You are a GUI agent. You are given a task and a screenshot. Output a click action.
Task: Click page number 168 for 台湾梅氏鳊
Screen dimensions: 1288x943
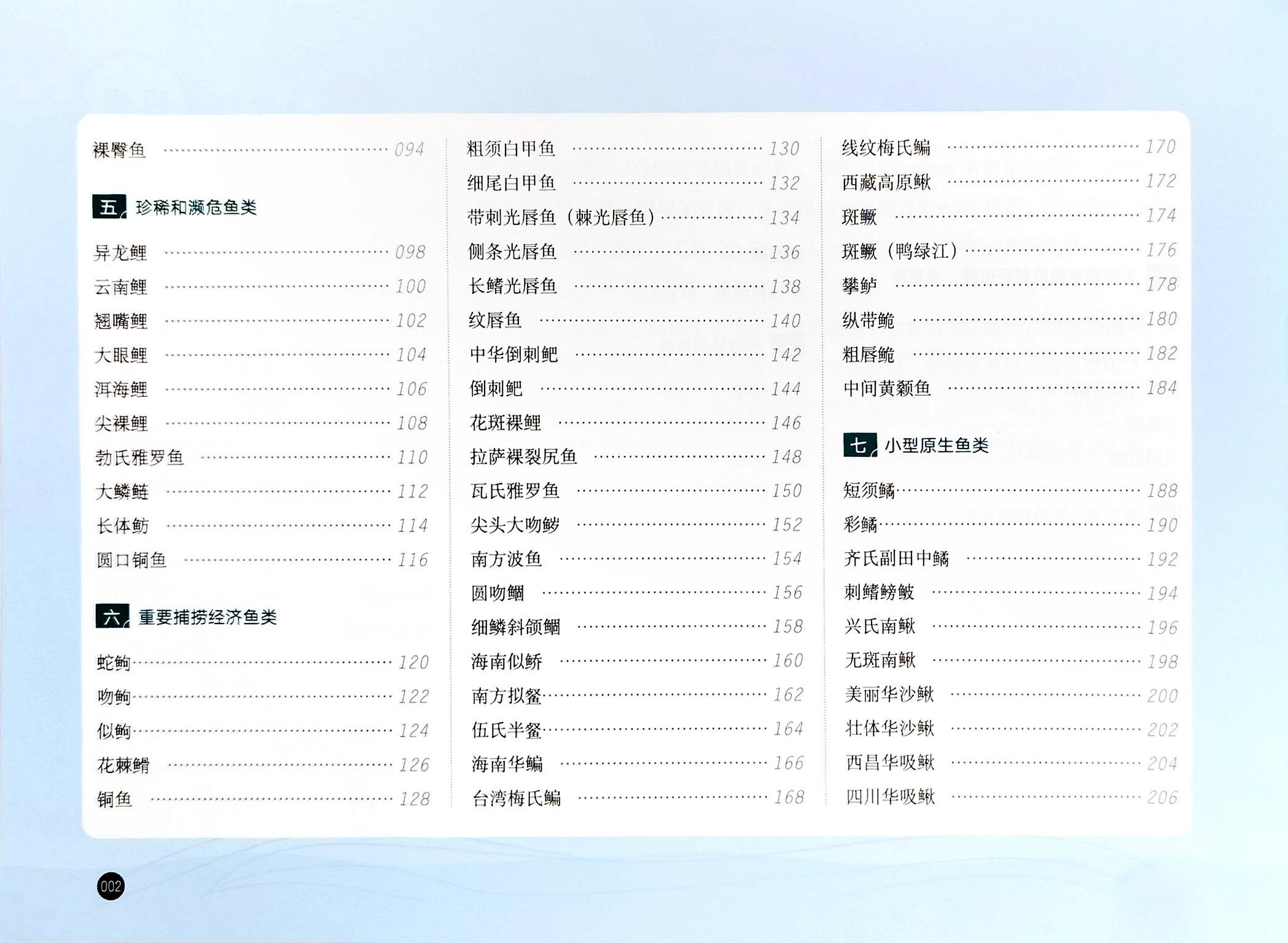point(789,797)
